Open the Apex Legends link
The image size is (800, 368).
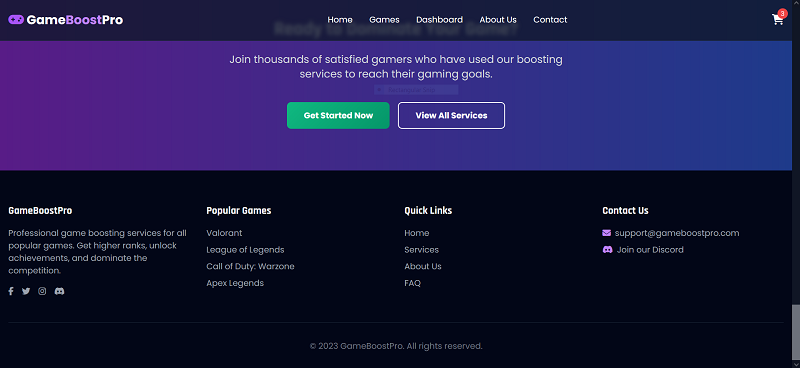point(235,283)
